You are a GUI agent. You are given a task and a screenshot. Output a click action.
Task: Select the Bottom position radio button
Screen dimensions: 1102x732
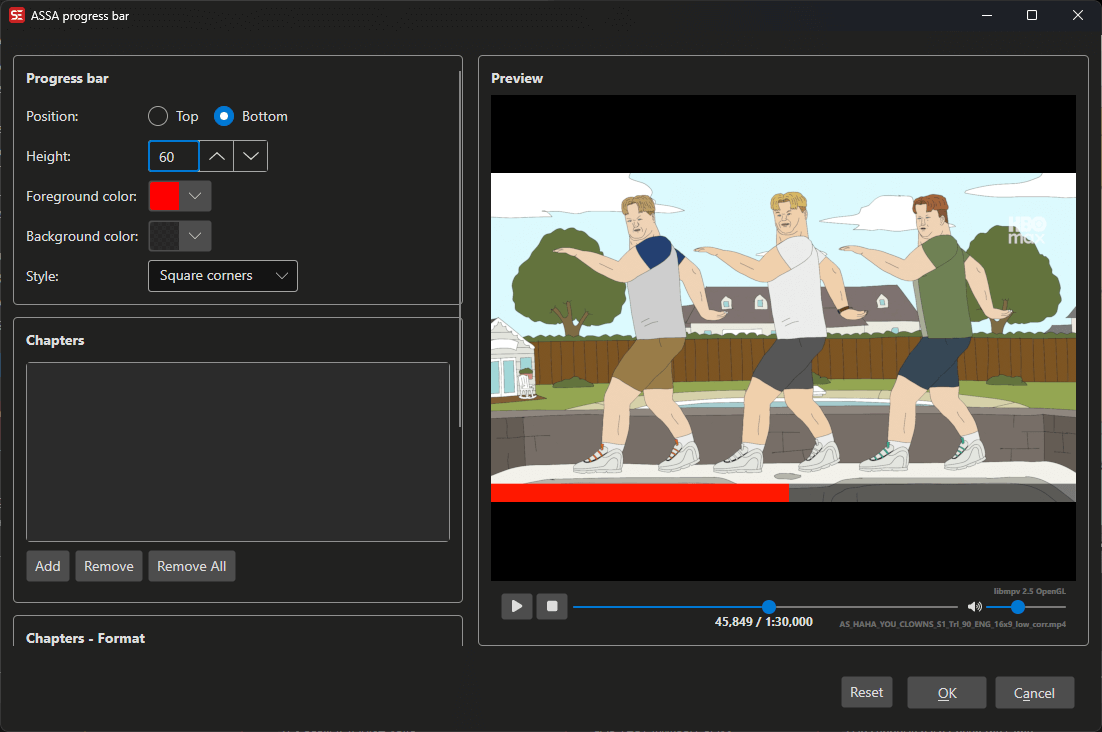[224, 116]
